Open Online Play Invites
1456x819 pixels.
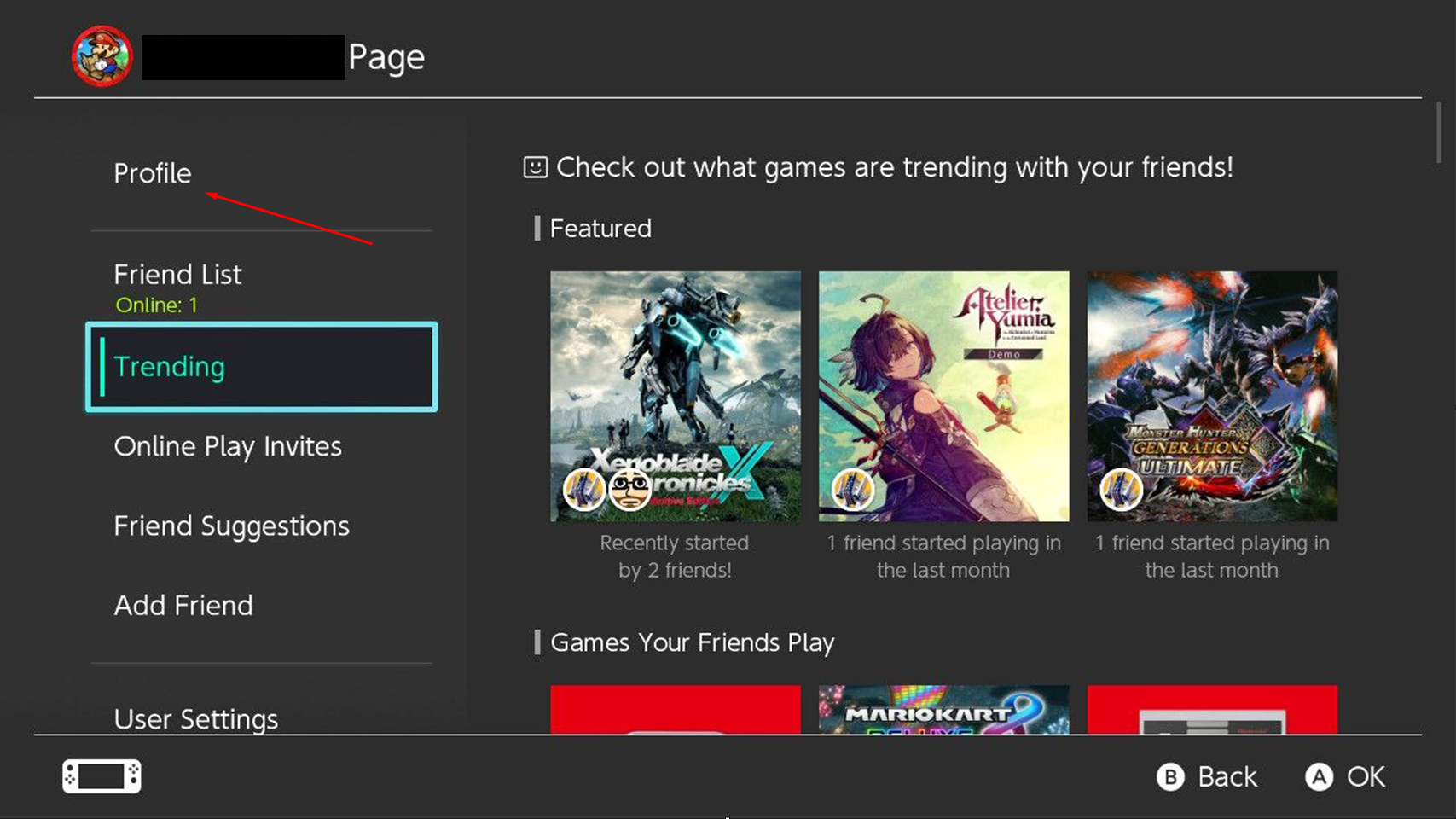tap(228, 446)
